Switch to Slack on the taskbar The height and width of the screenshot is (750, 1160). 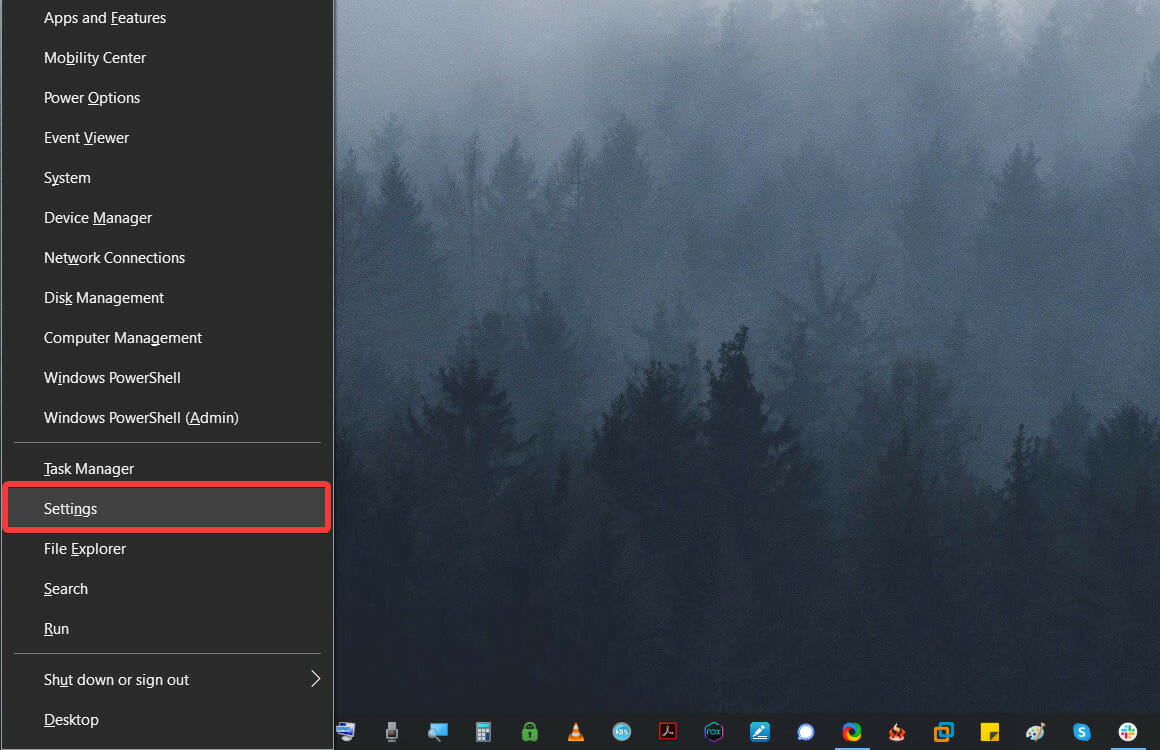click(x=1127, y=732)
